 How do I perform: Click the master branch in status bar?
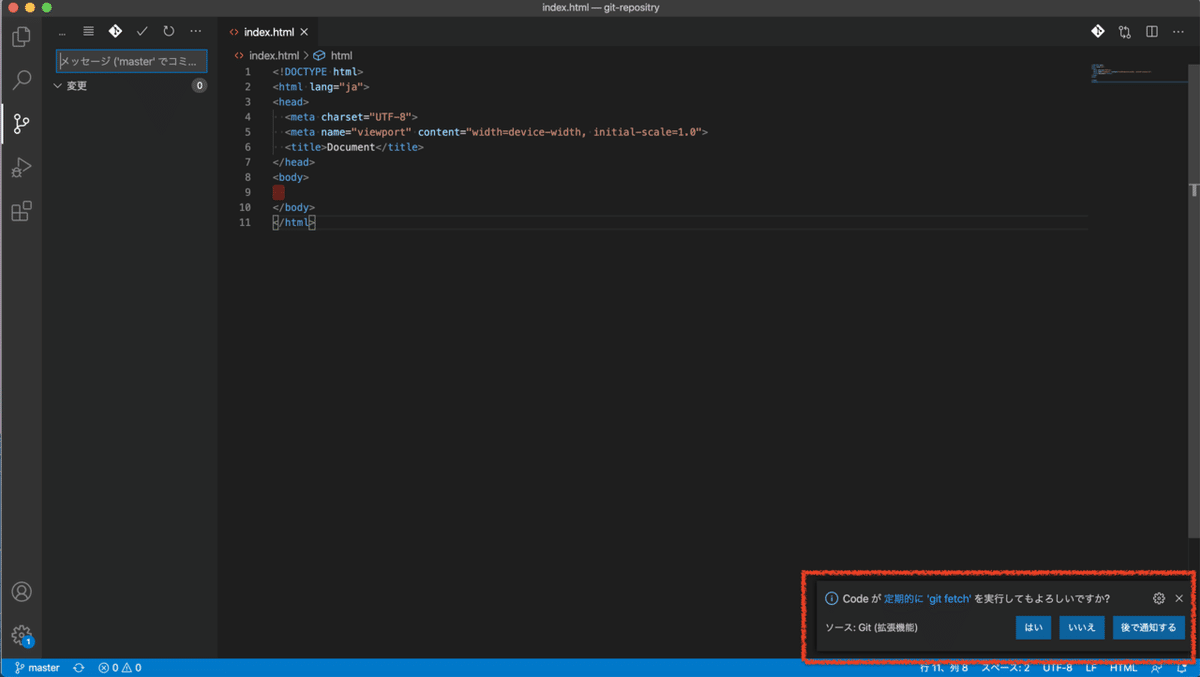point(37,667)
